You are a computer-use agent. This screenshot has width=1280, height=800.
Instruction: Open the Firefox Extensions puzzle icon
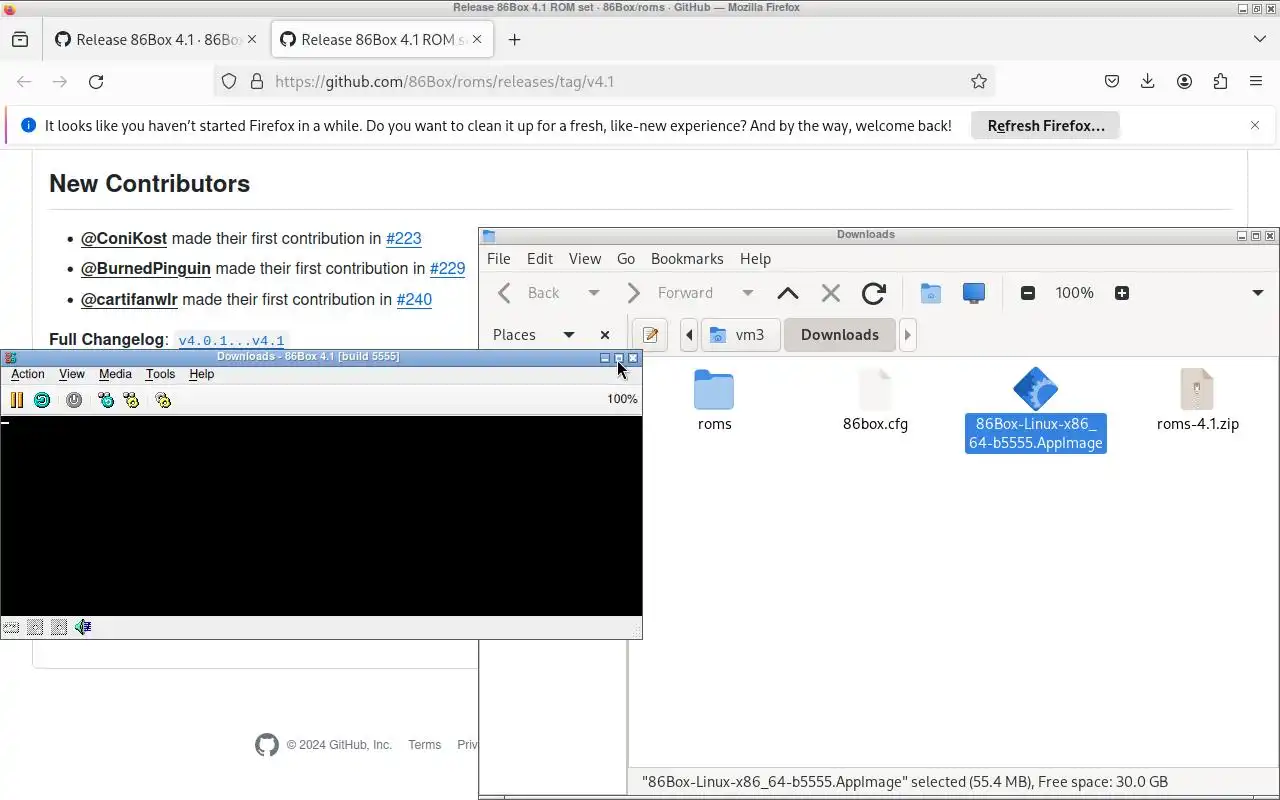click(1220, 82)
